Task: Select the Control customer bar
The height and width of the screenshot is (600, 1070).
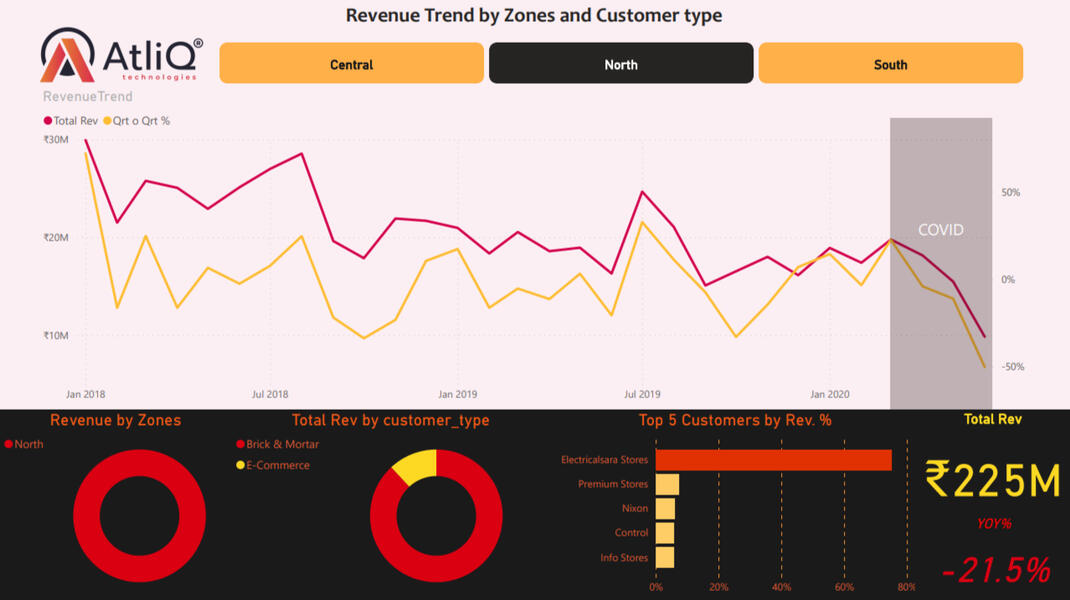Action: pyautogui.click(x=664, y=533)
